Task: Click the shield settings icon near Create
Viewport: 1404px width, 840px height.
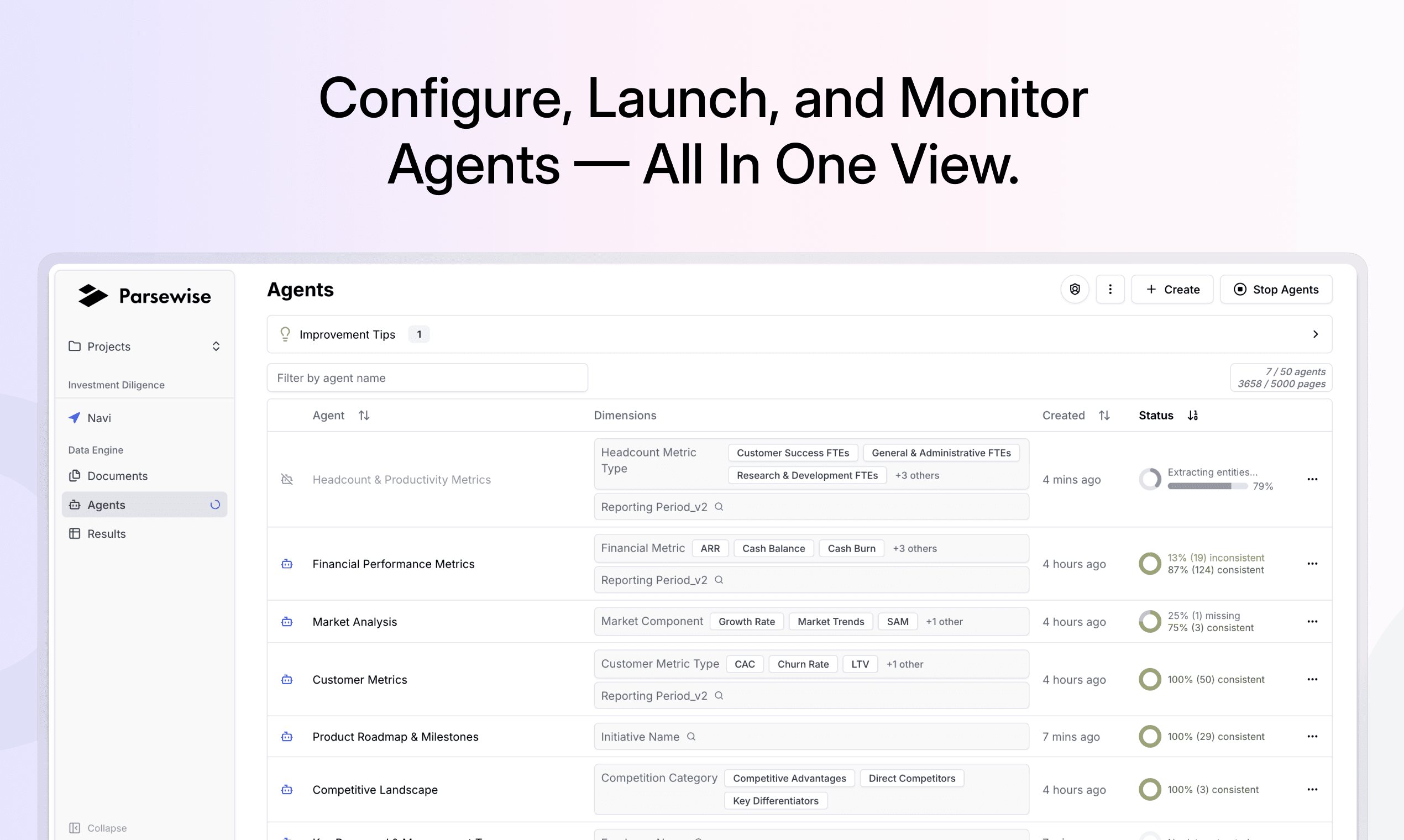Action: (x=1075, y=289)
